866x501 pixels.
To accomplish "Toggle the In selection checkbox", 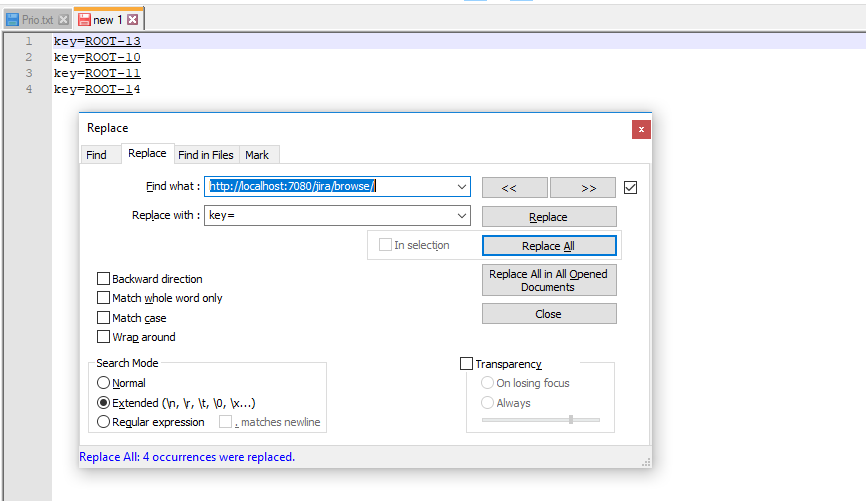I will [x=386, y=245].
